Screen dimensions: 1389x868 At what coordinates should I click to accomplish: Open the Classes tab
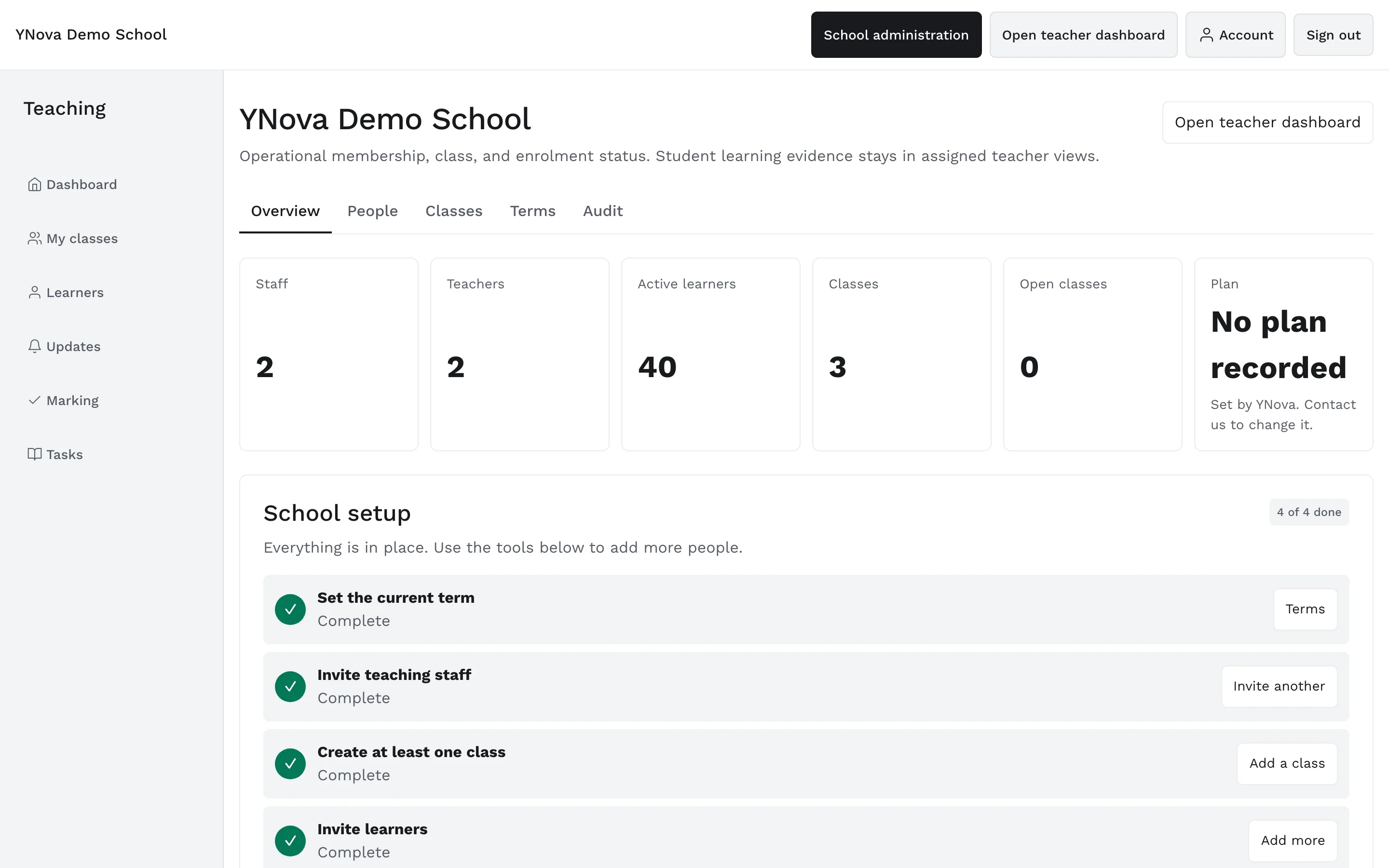(x=454, y=211)
